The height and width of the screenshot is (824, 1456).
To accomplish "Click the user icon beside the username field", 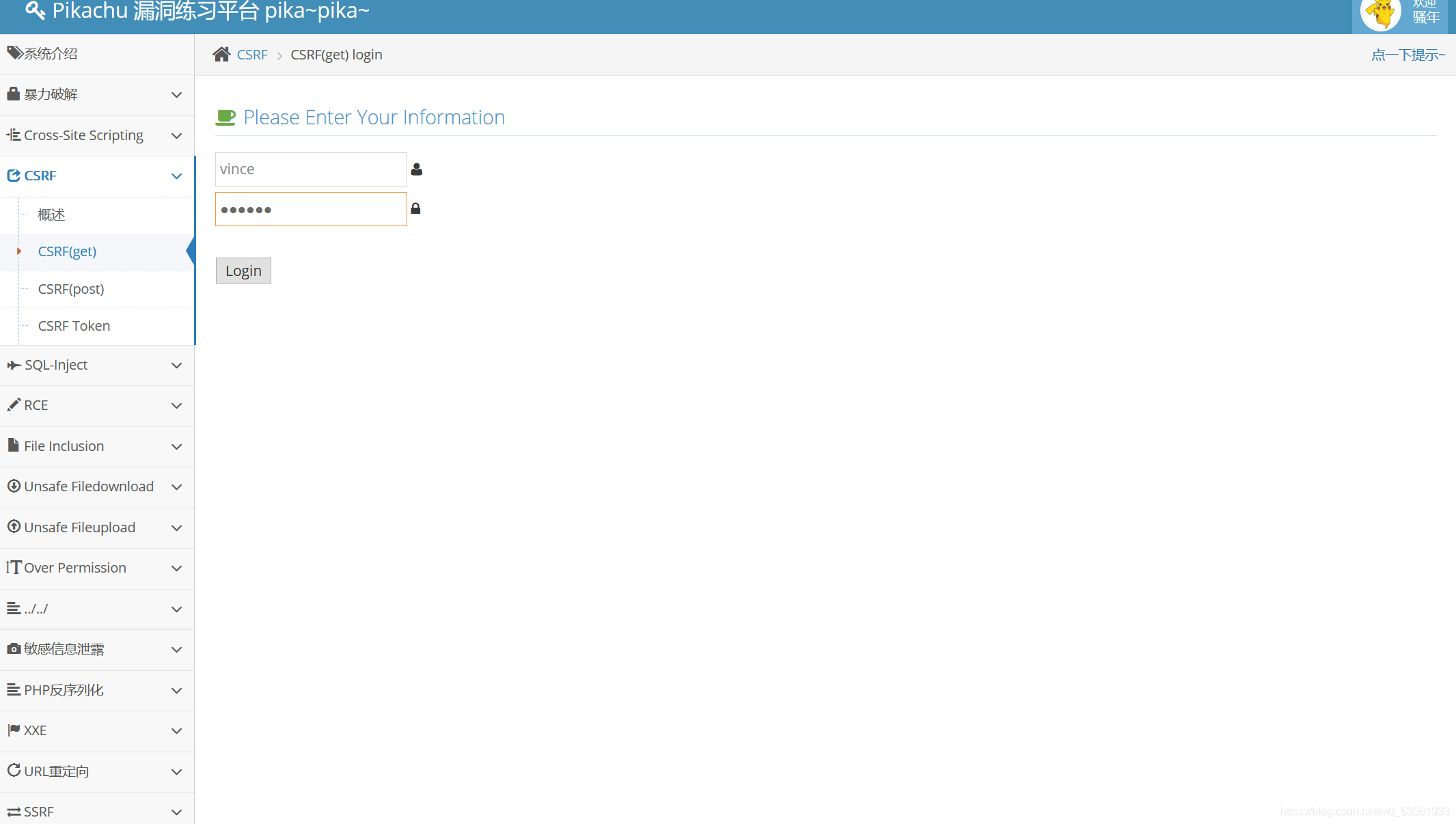I will point(417,169).
